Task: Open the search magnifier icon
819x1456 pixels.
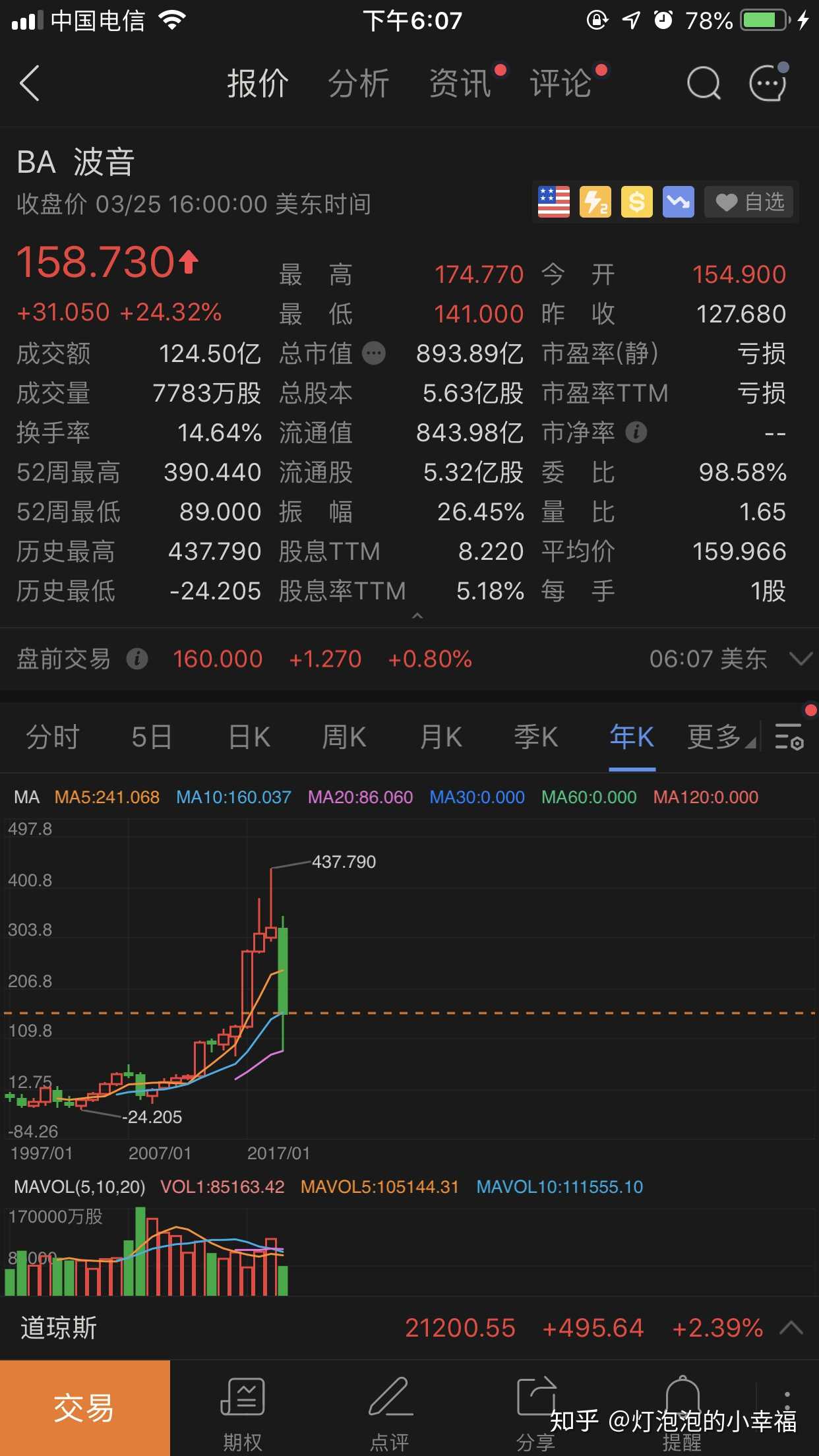Action: (x=703, y=84)
